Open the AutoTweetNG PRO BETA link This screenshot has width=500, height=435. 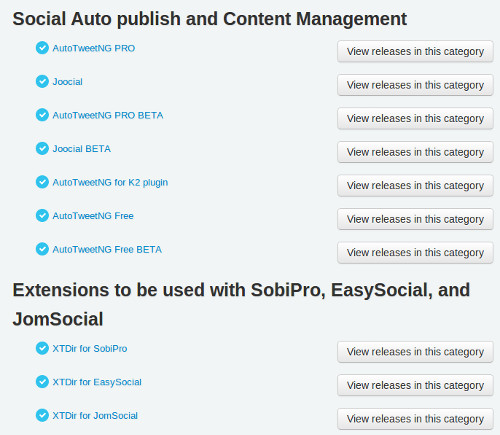[108, 115]
